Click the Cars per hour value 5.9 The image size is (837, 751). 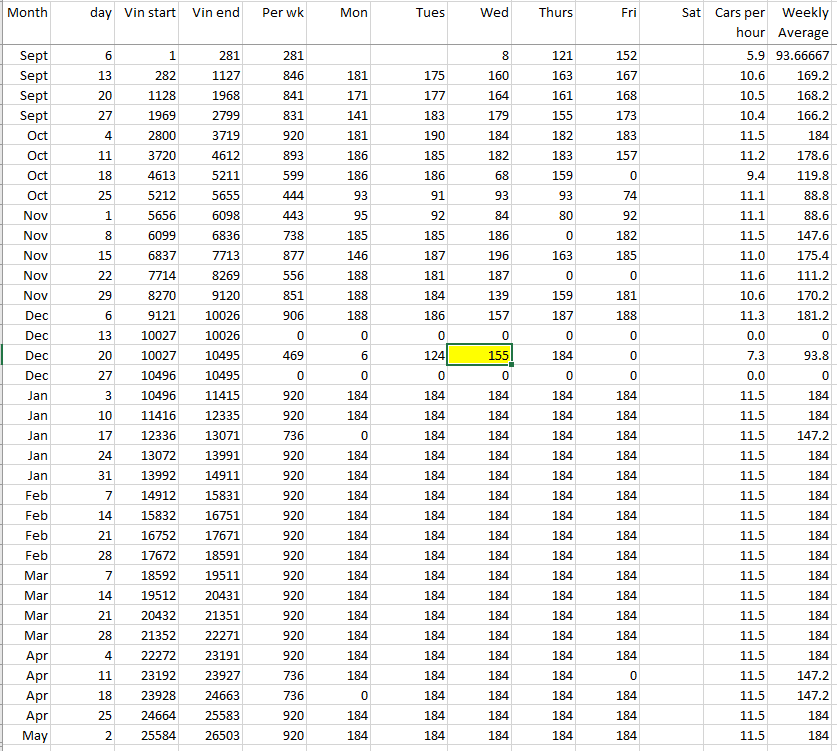[x=740, y=55]
